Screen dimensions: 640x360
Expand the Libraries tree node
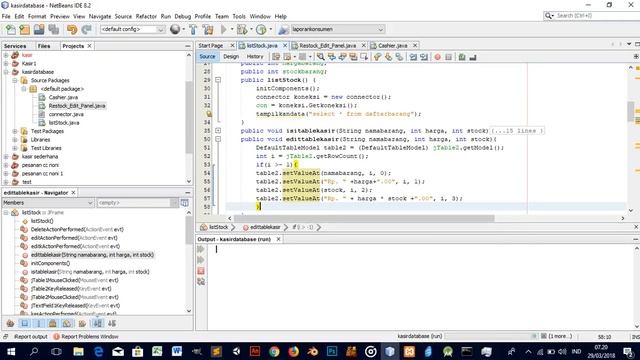[x=15, y=140]
